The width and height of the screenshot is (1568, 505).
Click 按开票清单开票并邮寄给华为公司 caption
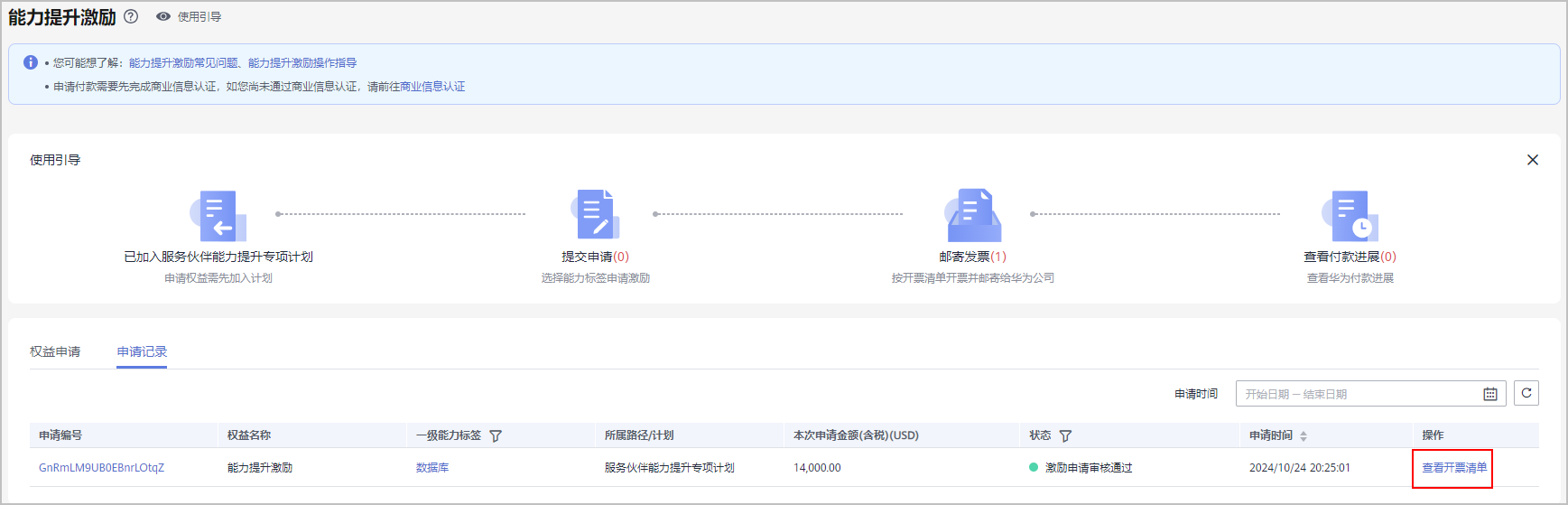point(973,278)
